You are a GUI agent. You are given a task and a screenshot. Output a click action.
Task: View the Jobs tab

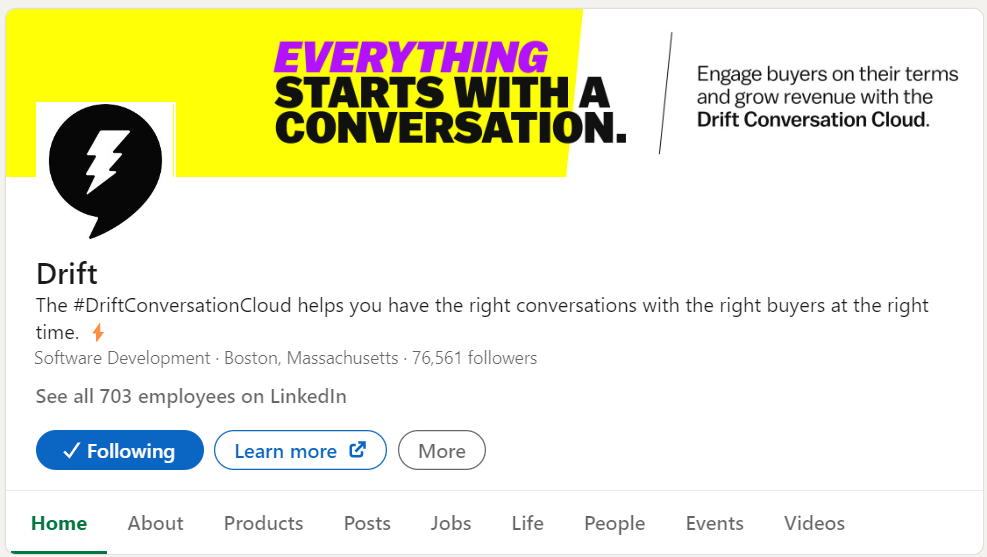[451, 523]
